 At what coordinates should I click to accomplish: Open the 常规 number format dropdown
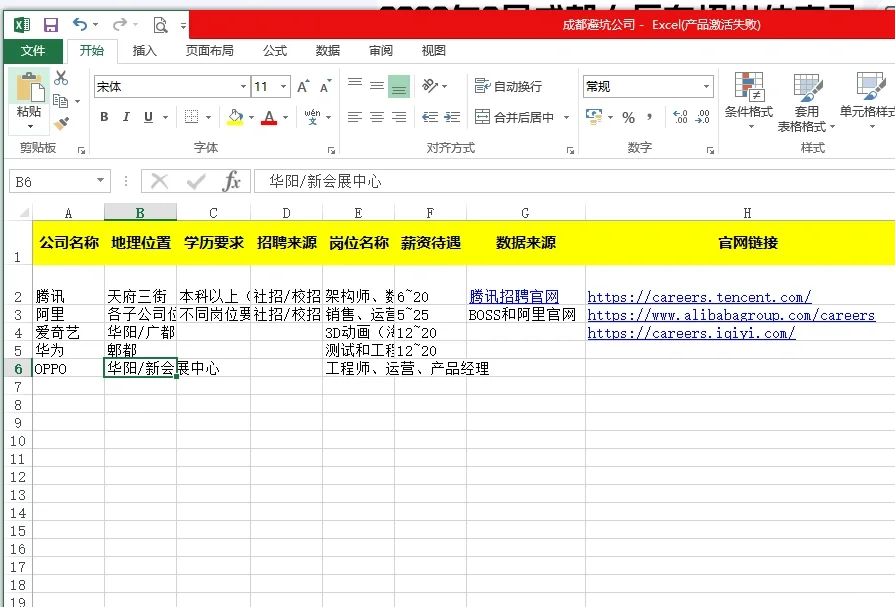pyautogui.click(x=706, y=87)
